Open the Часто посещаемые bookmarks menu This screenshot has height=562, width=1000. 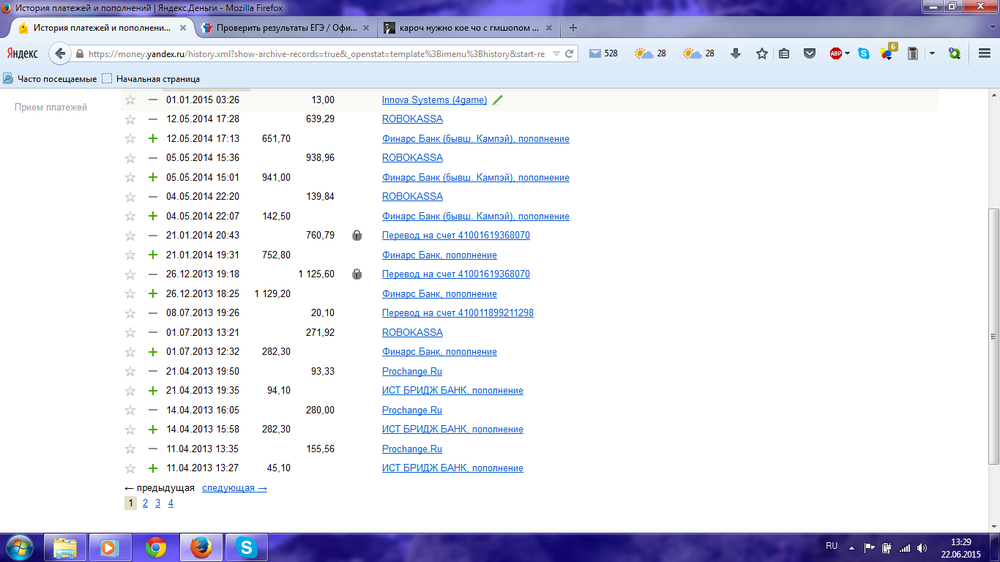click(50, 78)
